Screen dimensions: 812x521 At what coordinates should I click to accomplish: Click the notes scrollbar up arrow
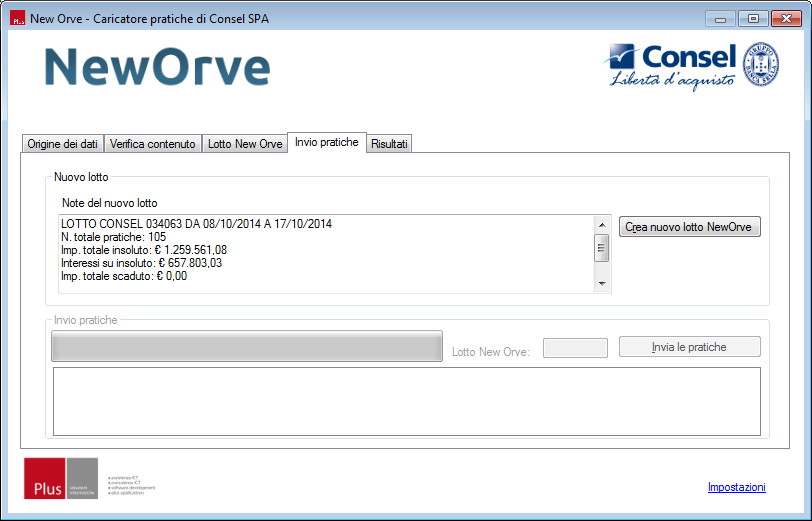[602, 225]
